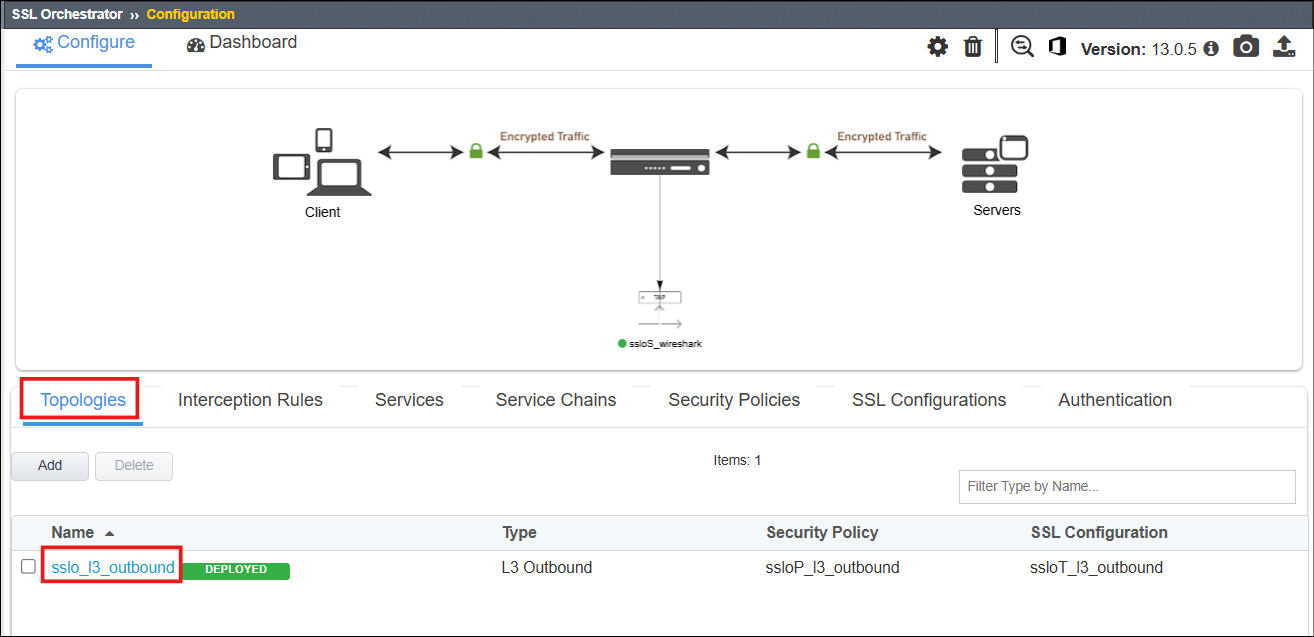Screen dimensions: 1314x637
Task: Click the ssloP_l3_outbound security policy cell
Action: (833, 567)
